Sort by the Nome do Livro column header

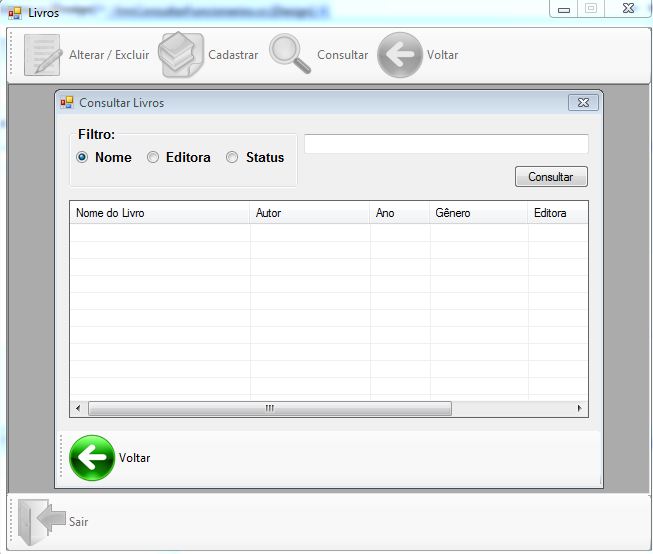159,213
